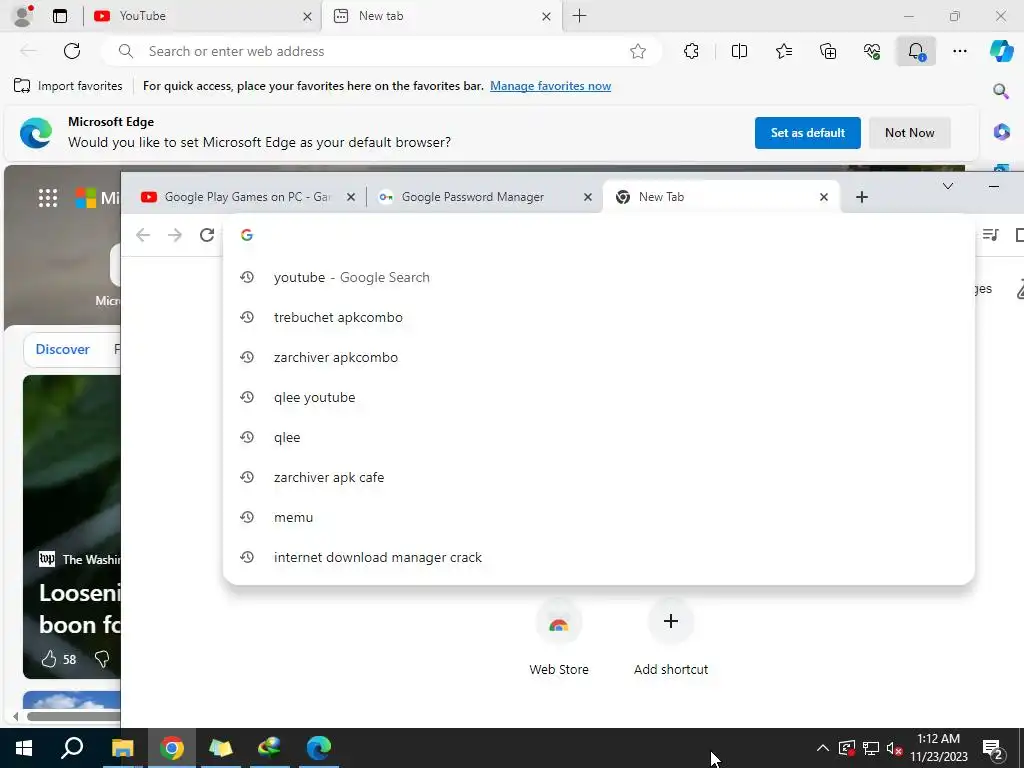Dislike the news article thumbs-down
Screen dimensions: 1024x768
click(x=102, y=659)
